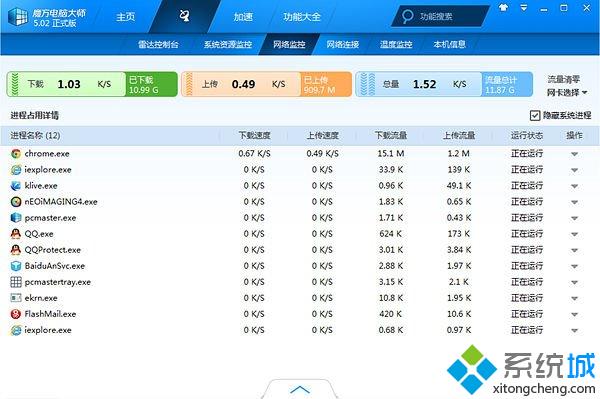Click the BaiduAnSvc.exe icon
The width and height of the screenshot is (600, 399).
[16, 266]
